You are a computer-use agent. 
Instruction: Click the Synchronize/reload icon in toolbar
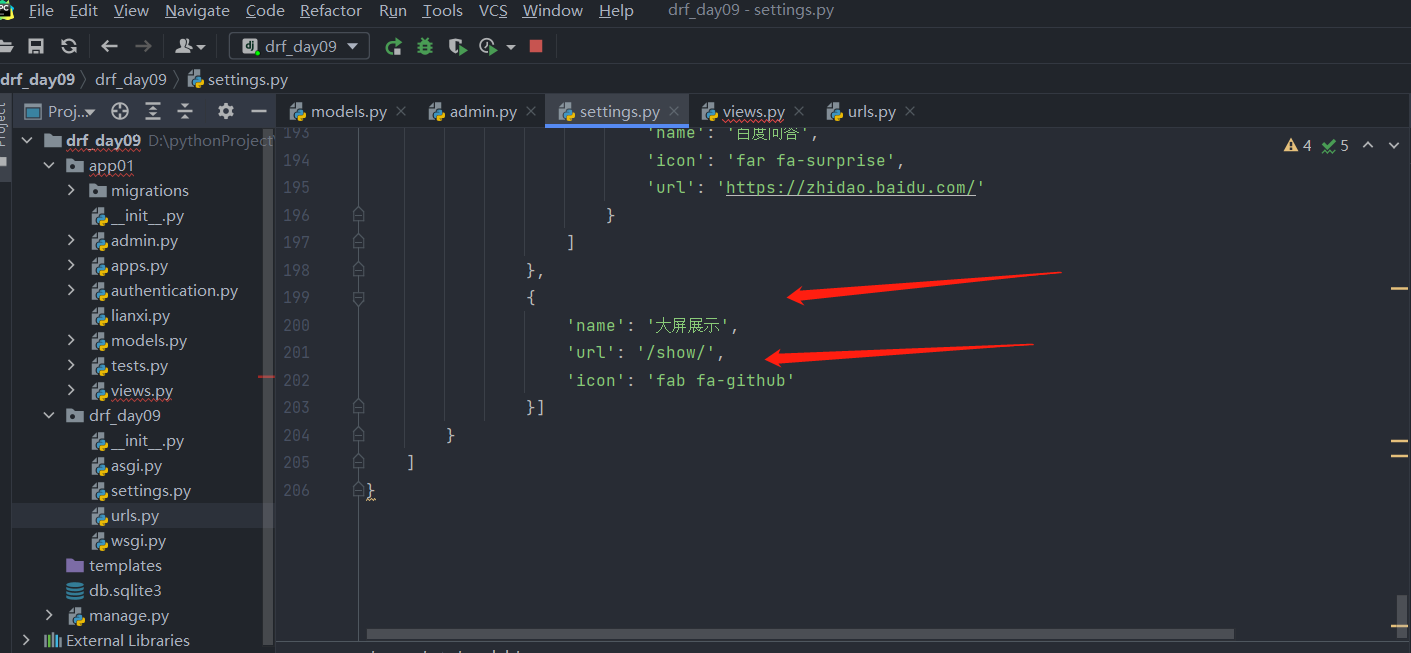[x=69, y=46]
